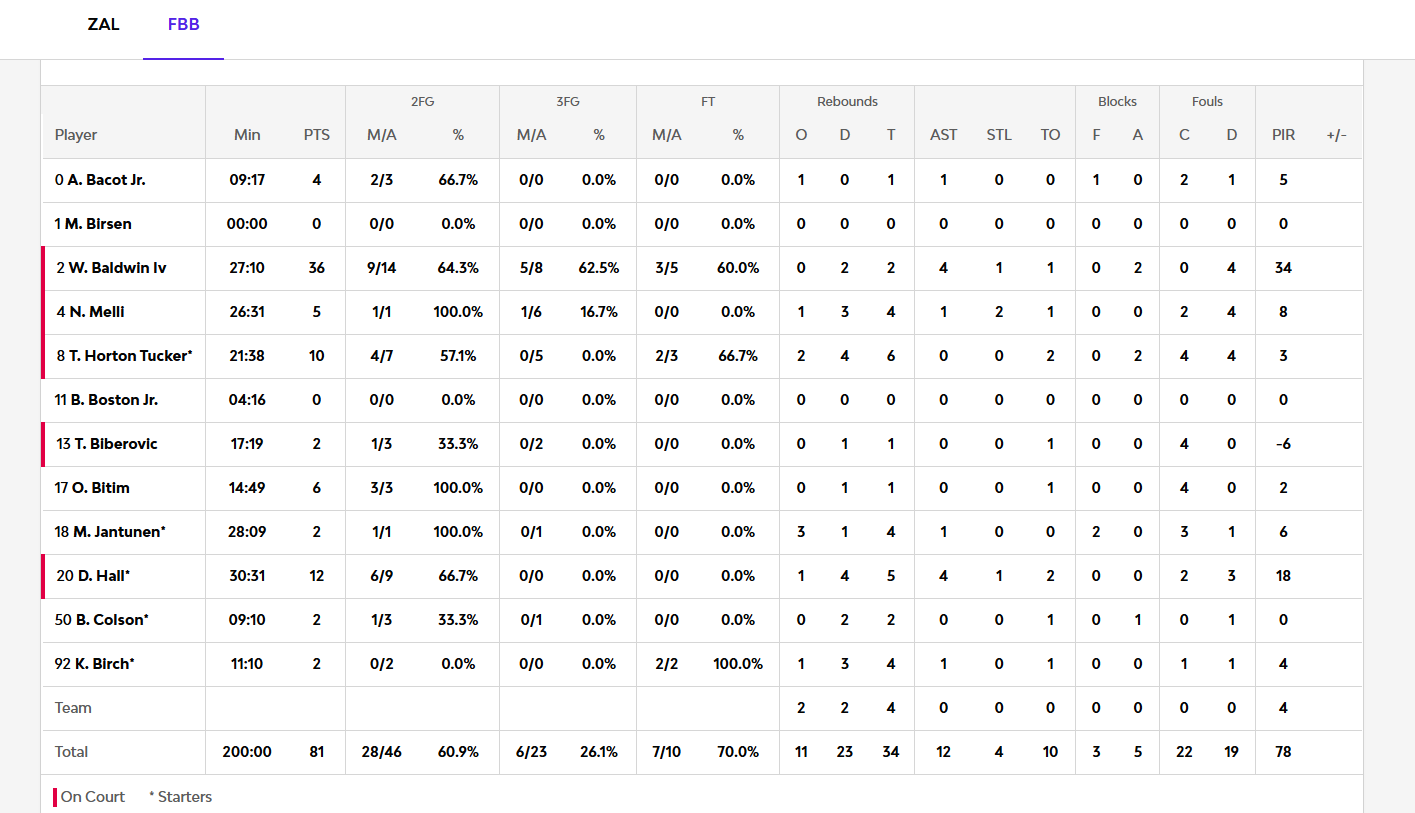The image size is (1415, 813).
Task: Select the FBB team tab
Action: (183, 25)
